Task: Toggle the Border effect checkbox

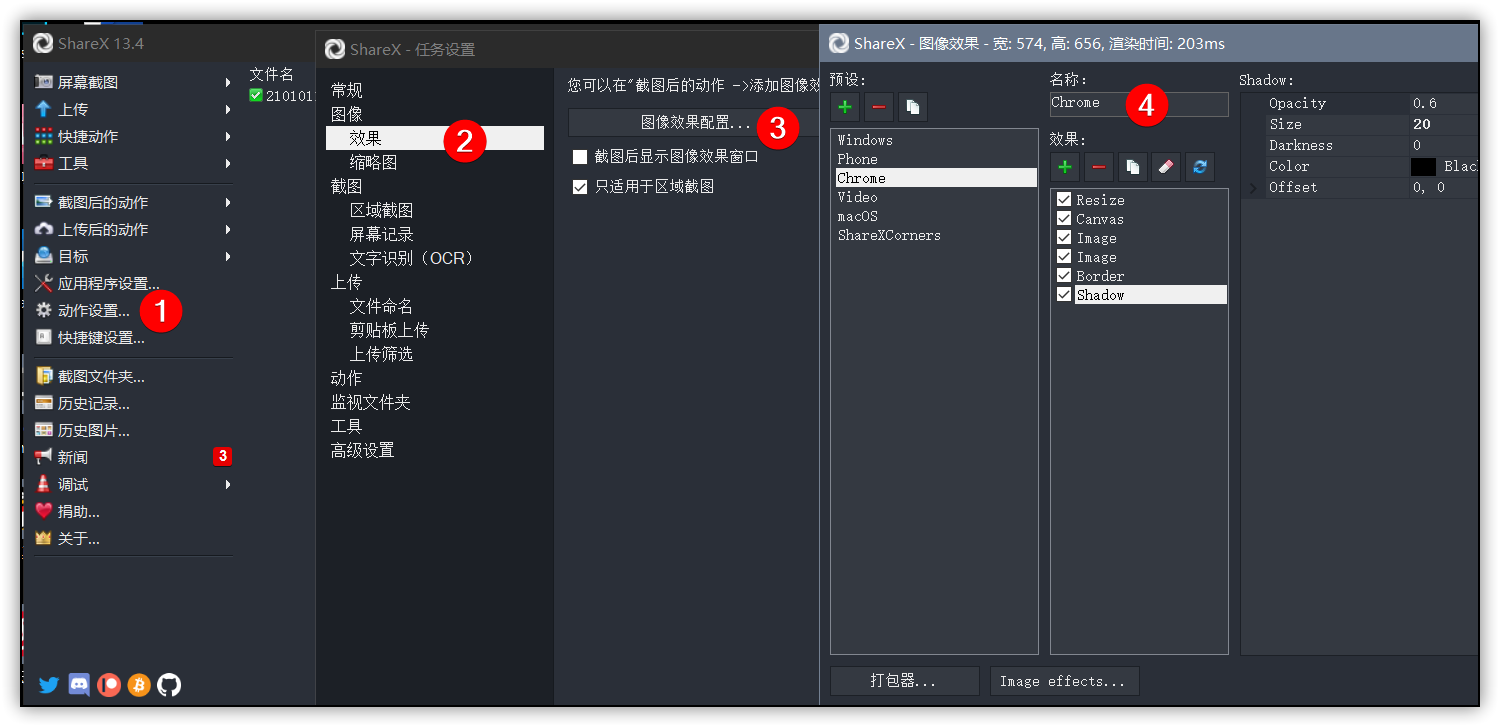Action: tap(1064, 275)
